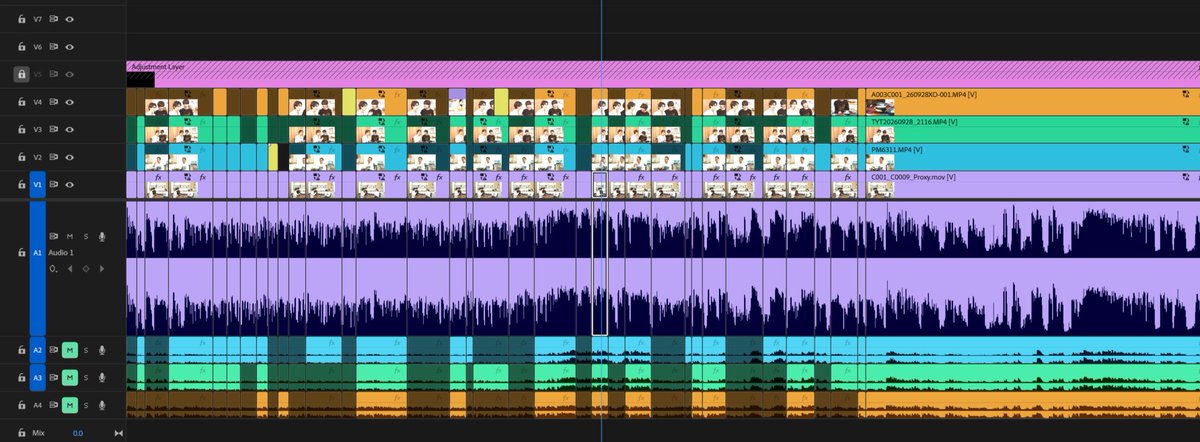Viewport: 1200px width, 442px height.
Task: Toggle track lock on V6
Action: (x=21, y=46)
